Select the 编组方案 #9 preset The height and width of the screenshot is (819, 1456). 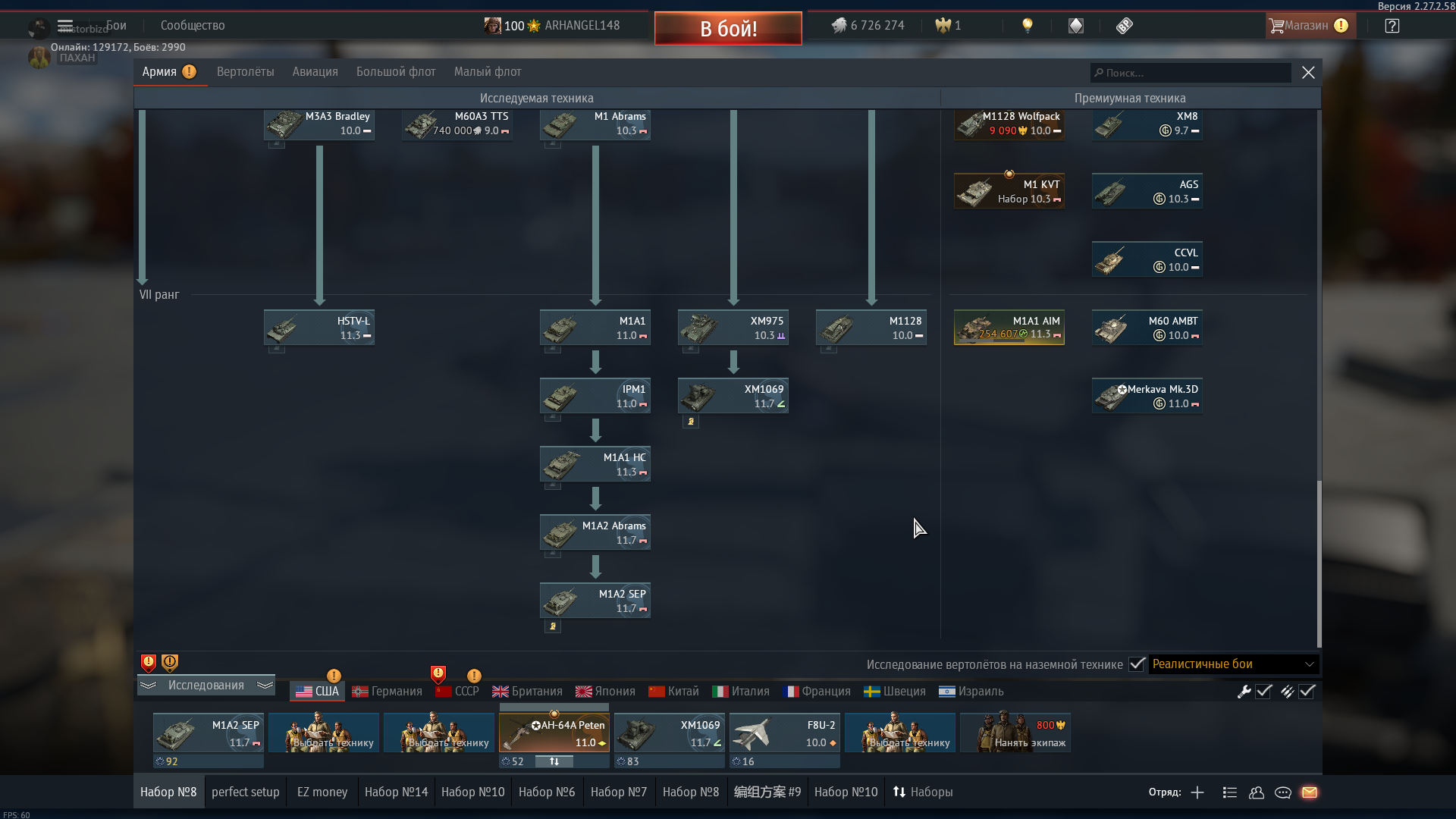pyautogui.click(x=767, y=792)
